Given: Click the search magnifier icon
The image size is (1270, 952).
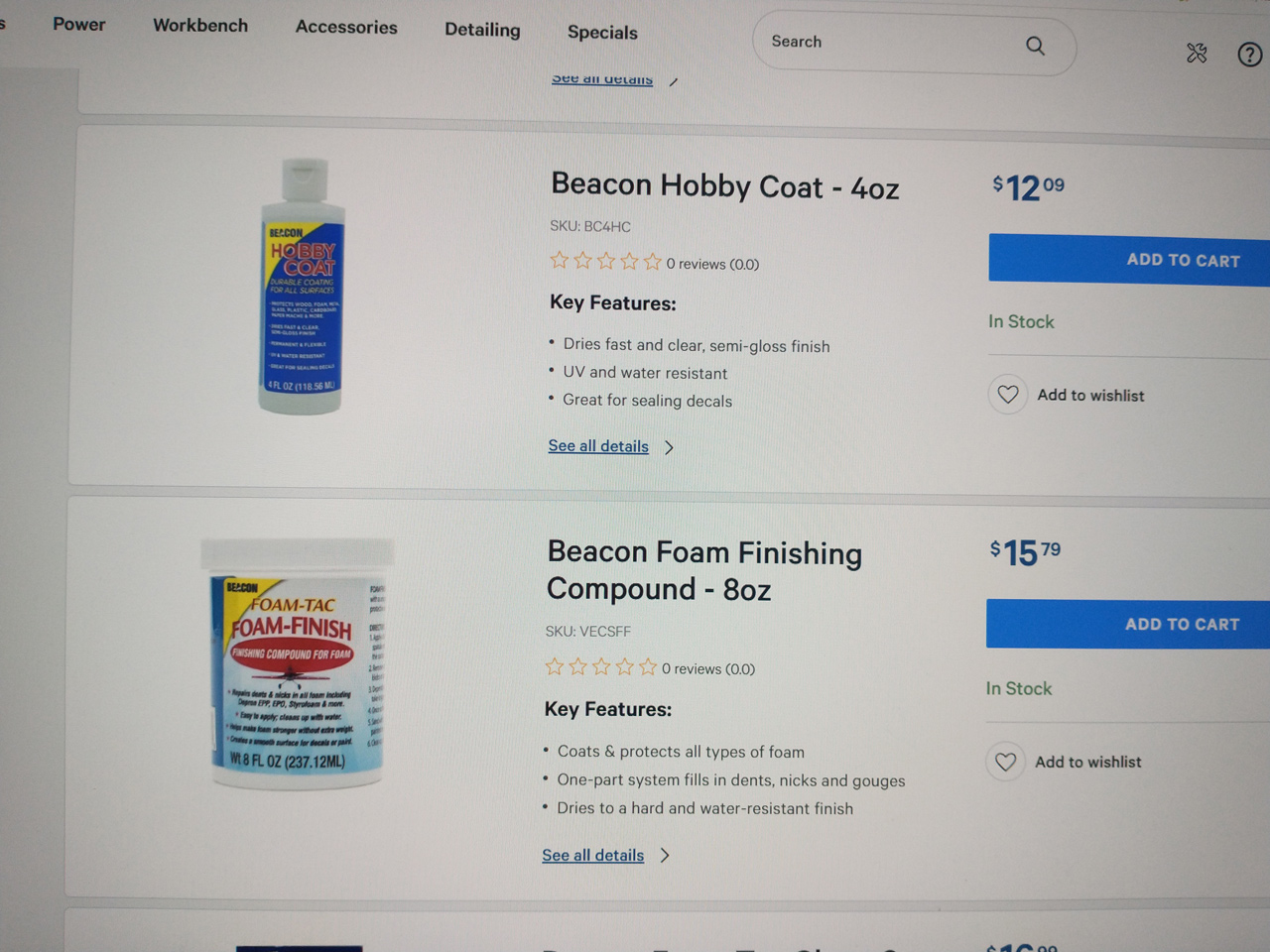Looking at the screenshot, I should pyautogui.click(x=1035, y=46).
